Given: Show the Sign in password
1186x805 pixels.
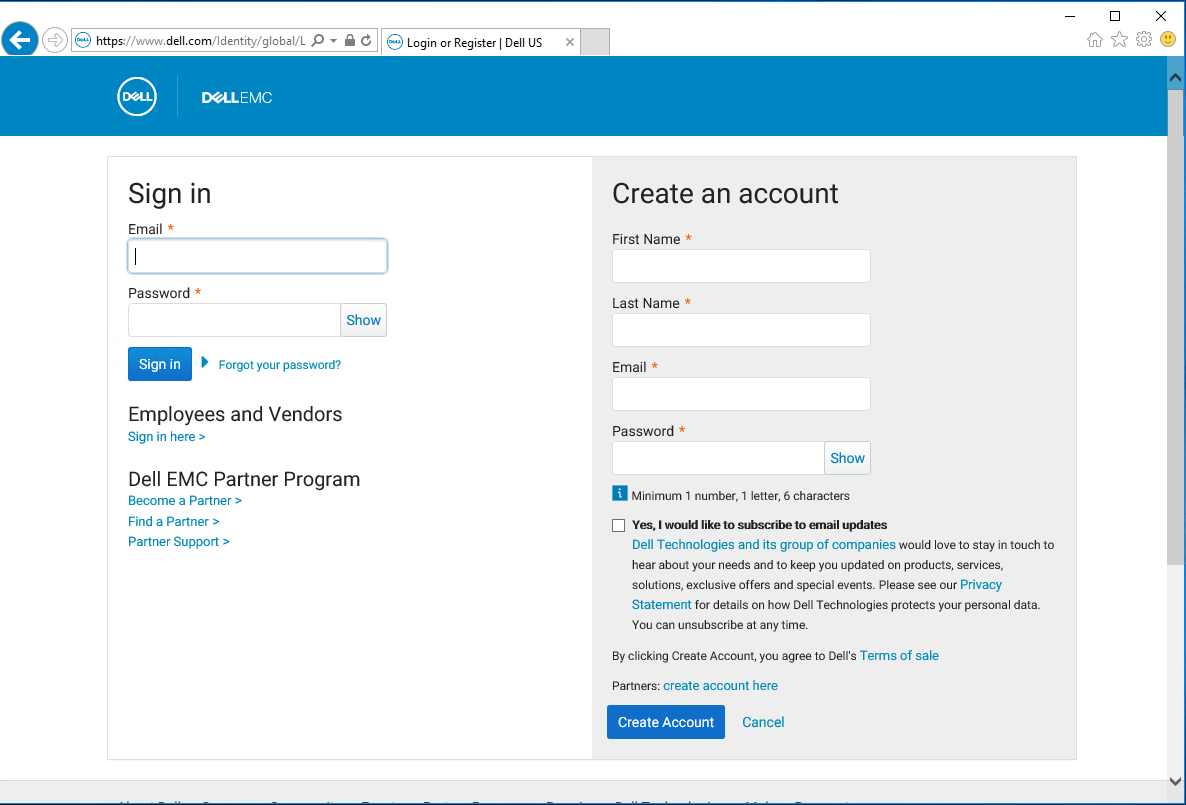Looking at the screenshot, I should click(x=362, y=320).
